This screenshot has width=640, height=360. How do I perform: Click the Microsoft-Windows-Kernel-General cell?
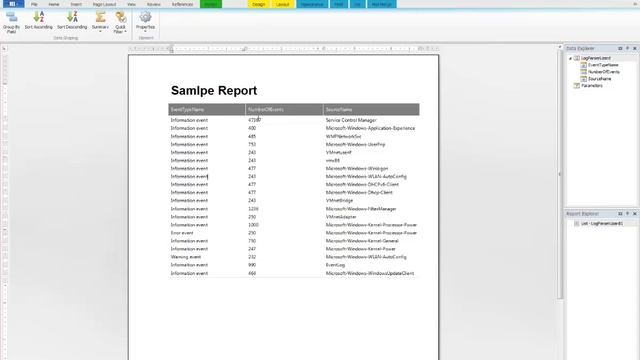[x=362, y=241]
